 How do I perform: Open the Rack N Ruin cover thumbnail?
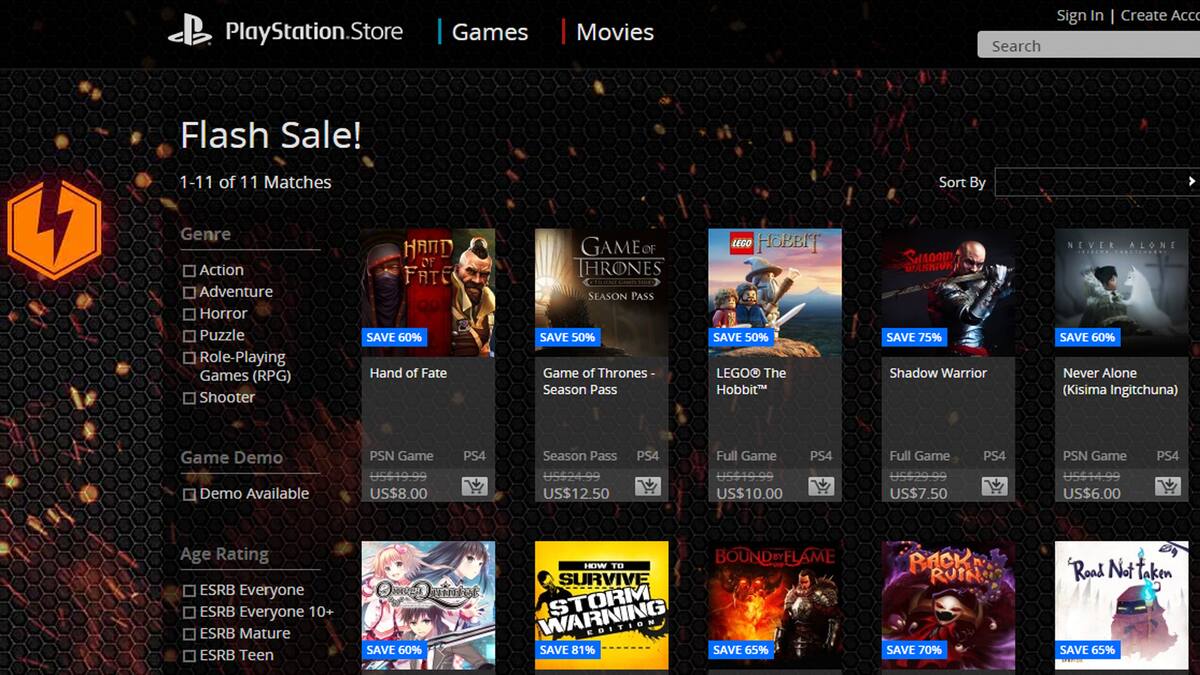[948, 605]
